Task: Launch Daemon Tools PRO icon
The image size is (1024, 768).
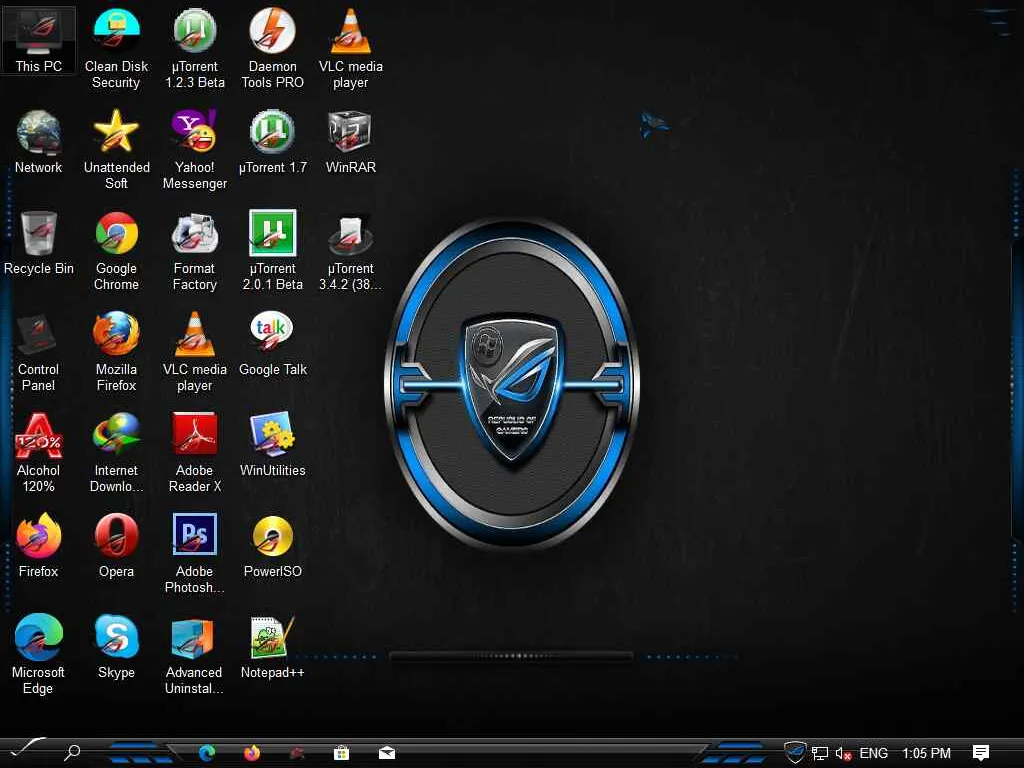Action: pos(272,49)
